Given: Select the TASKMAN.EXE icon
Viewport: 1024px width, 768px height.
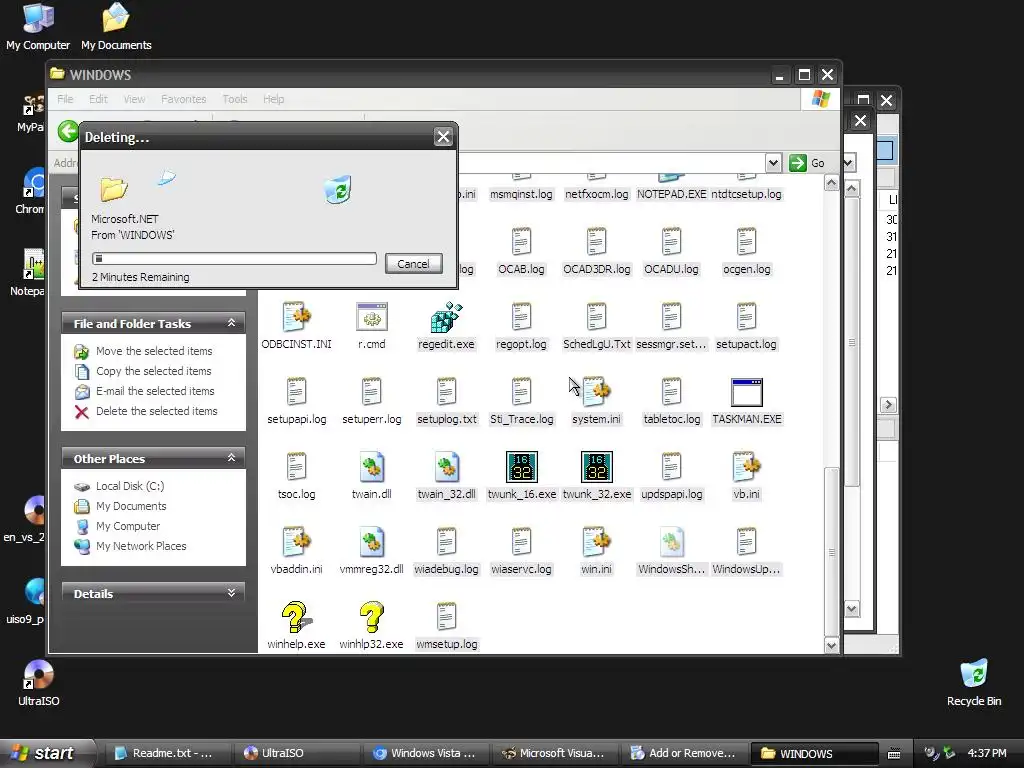Looking at the screenshot, I should (747, 392).
